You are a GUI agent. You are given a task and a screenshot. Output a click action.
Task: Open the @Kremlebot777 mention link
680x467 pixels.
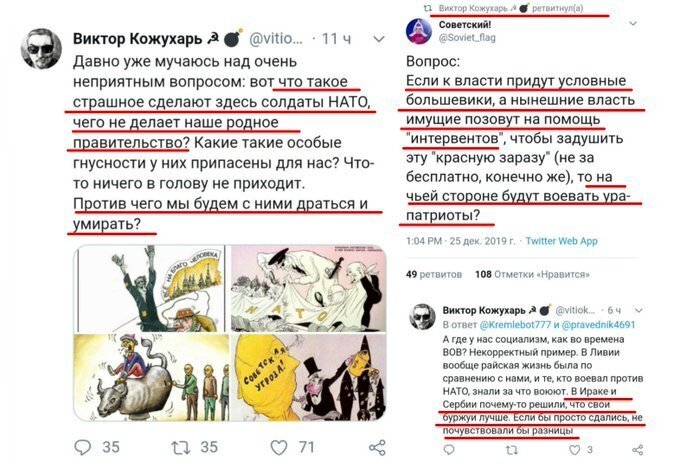coord(515,324)
